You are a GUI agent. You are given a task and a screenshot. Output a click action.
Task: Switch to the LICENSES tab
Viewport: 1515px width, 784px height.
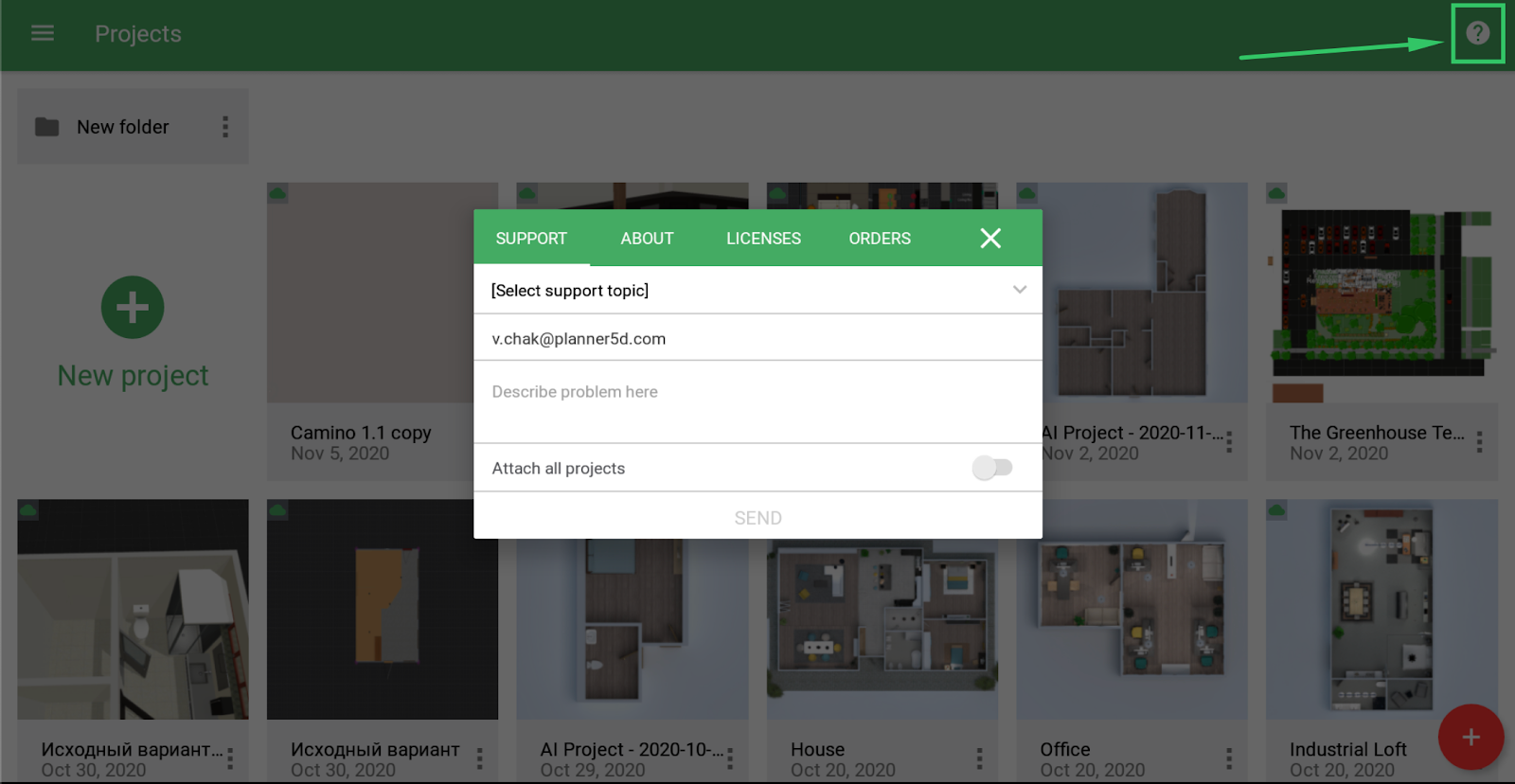click(x=763, y=239)
